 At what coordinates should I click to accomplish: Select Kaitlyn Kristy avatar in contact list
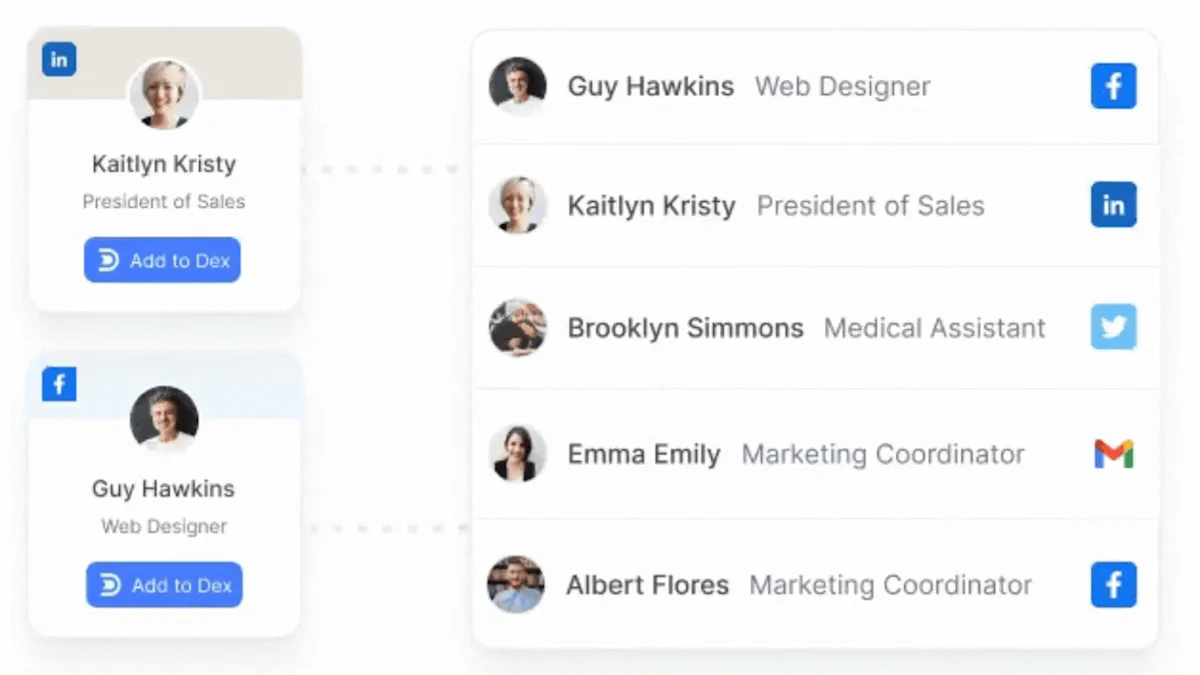pyautogui.click(x=517, y=205)
